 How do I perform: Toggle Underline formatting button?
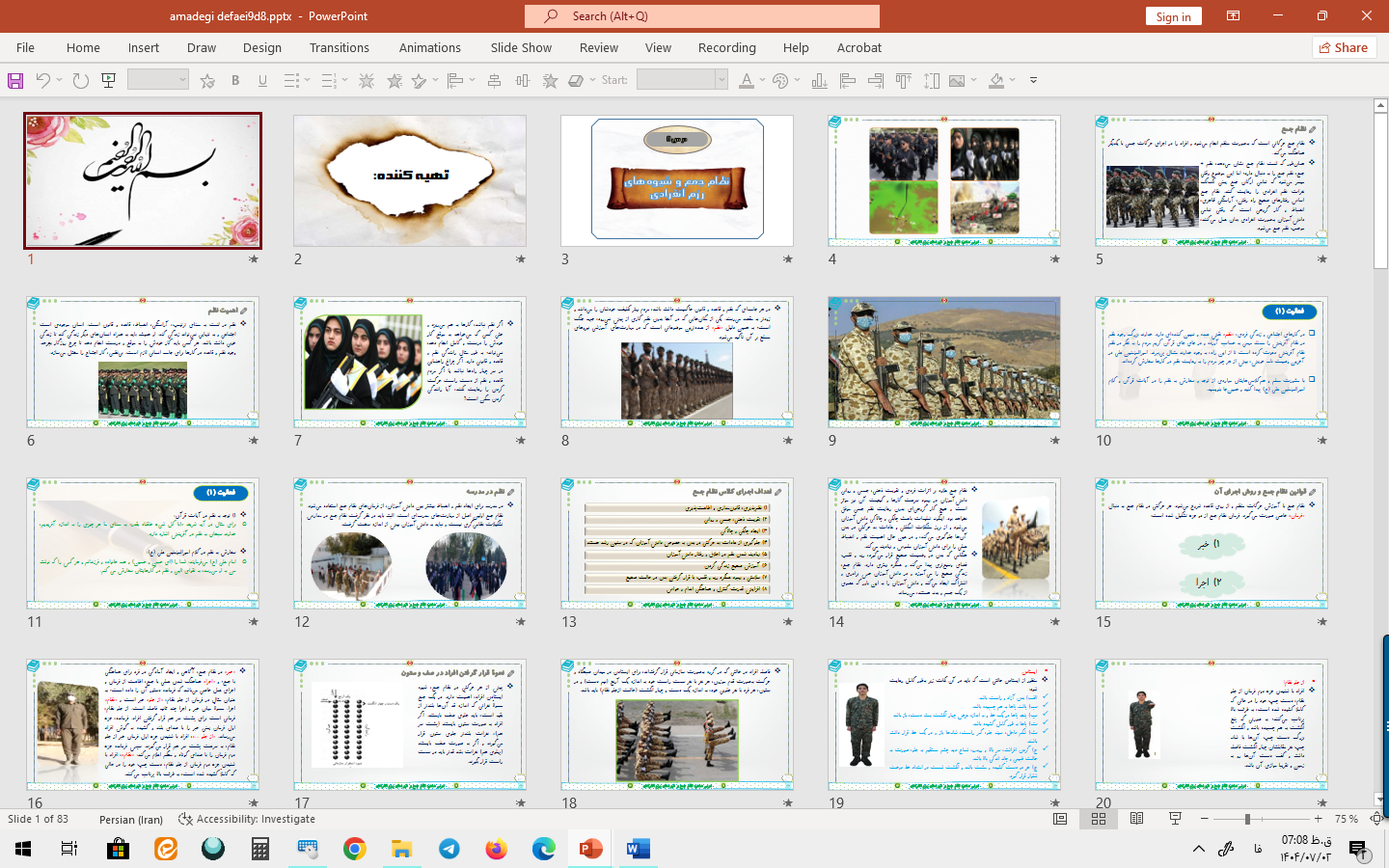point(262,81)
